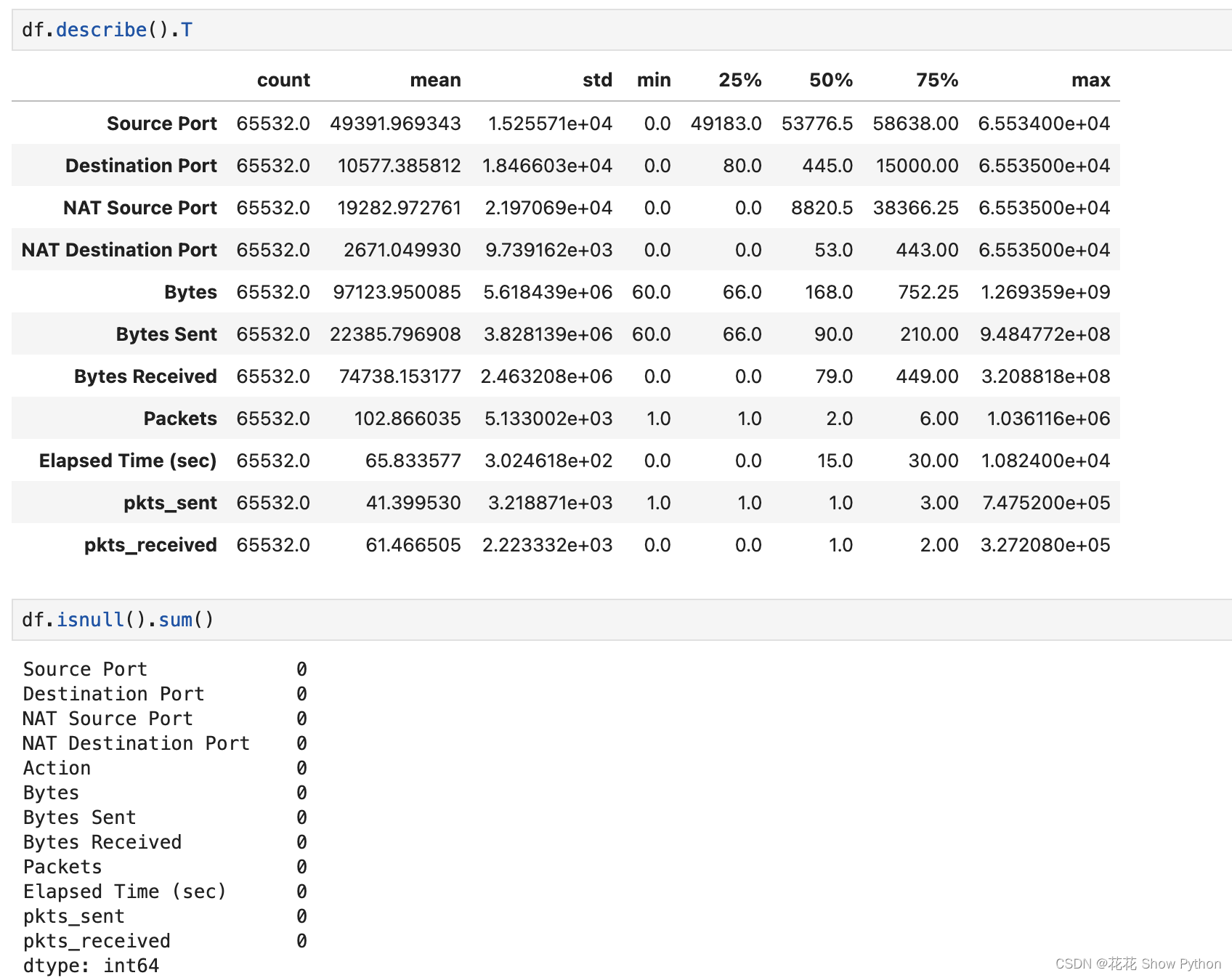Image resolution: width=1232 pixels, height=978 pixels.
Task: Click NAT Destination Port mean 2671.049930
Action: click(402, 250)
